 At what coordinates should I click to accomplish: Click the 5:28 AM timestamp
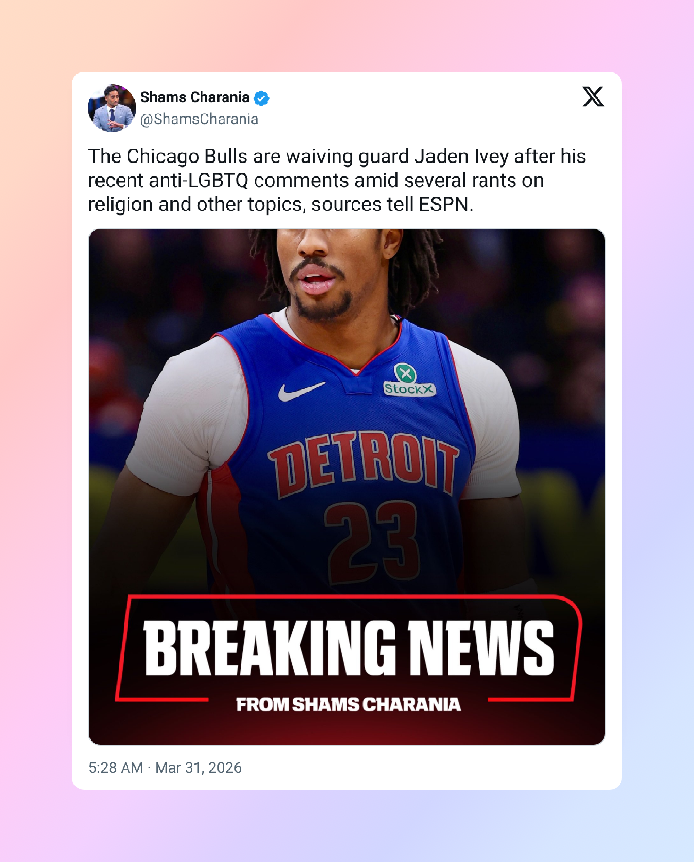[x=115, y=767]
